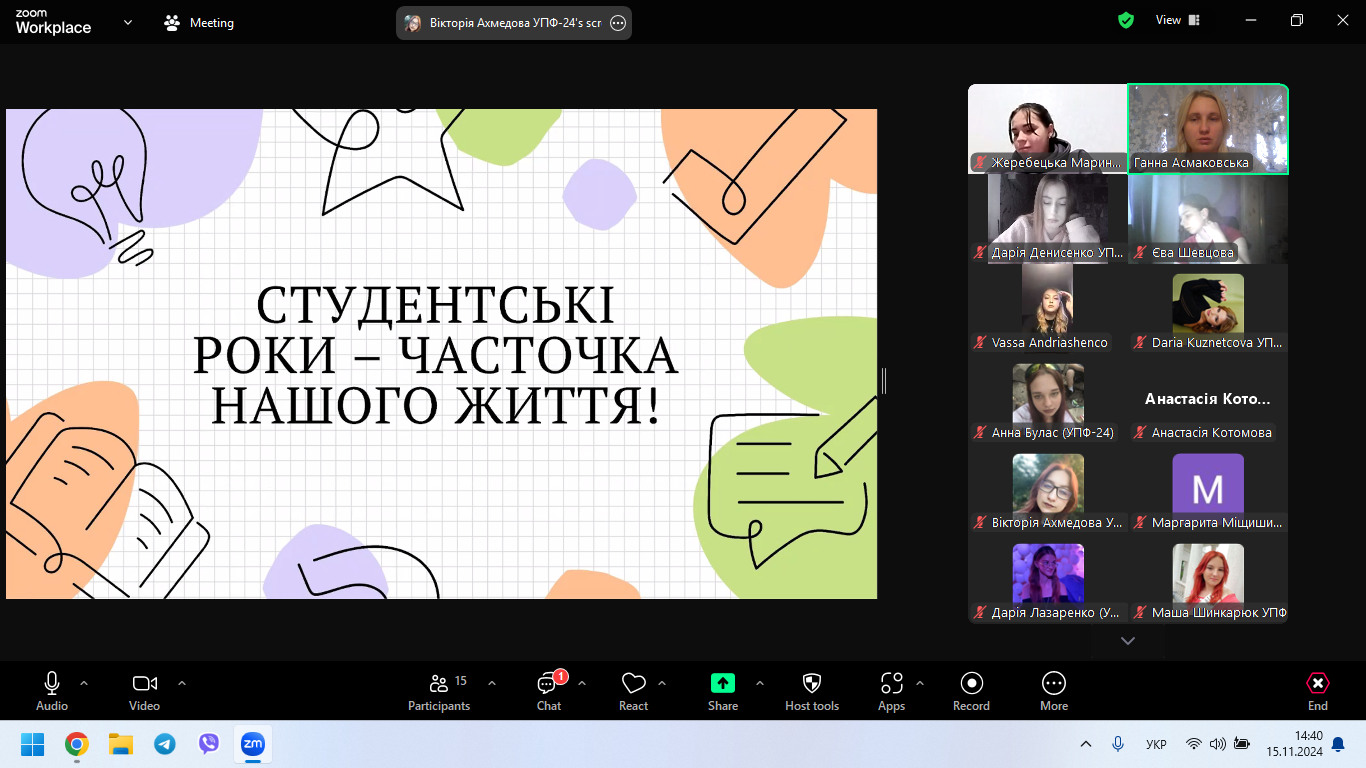The height and width of the screenshot is (768, 1366).
Task: Click the taskbar microphone tray icon
Action: point(1118,744)
